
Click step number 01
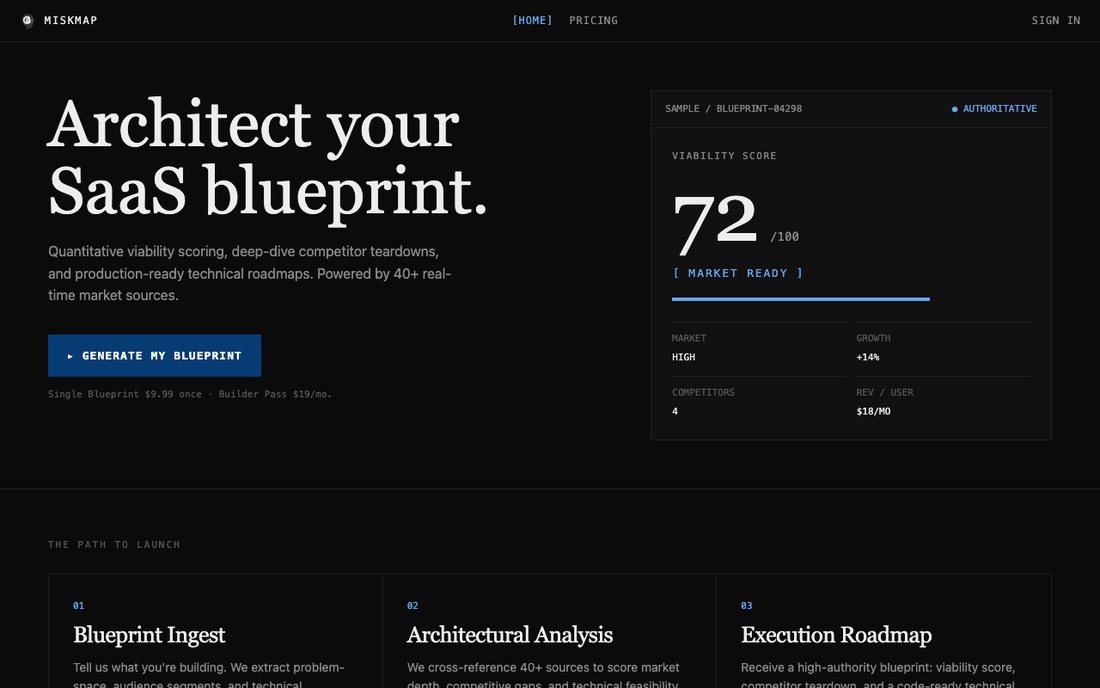click(79, 605)
